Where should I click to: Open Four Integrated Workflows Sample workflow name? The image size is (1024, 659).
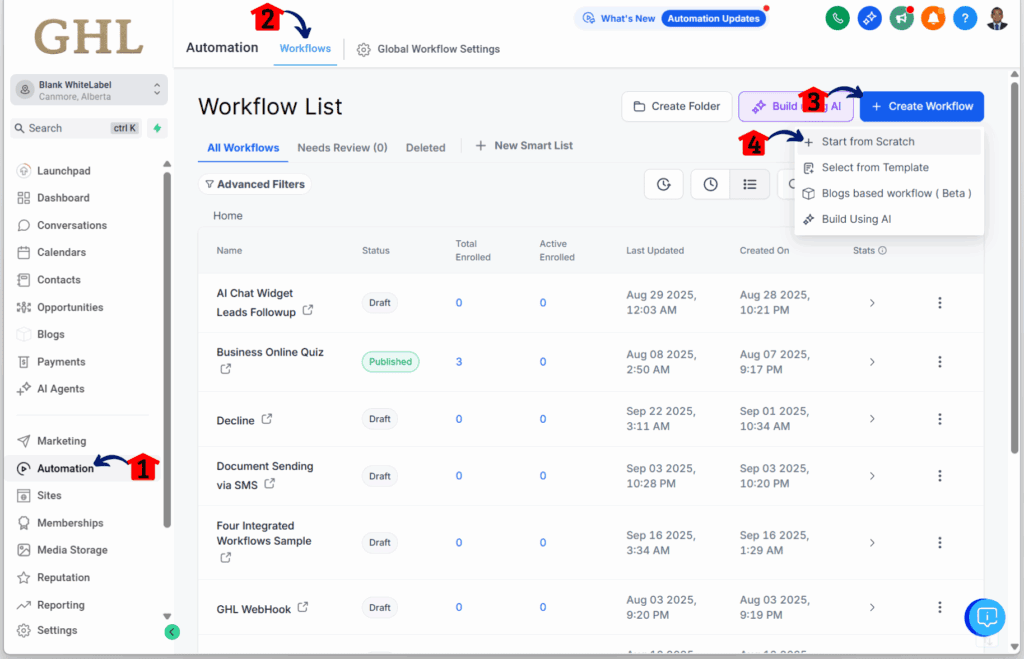coord(264,533)
